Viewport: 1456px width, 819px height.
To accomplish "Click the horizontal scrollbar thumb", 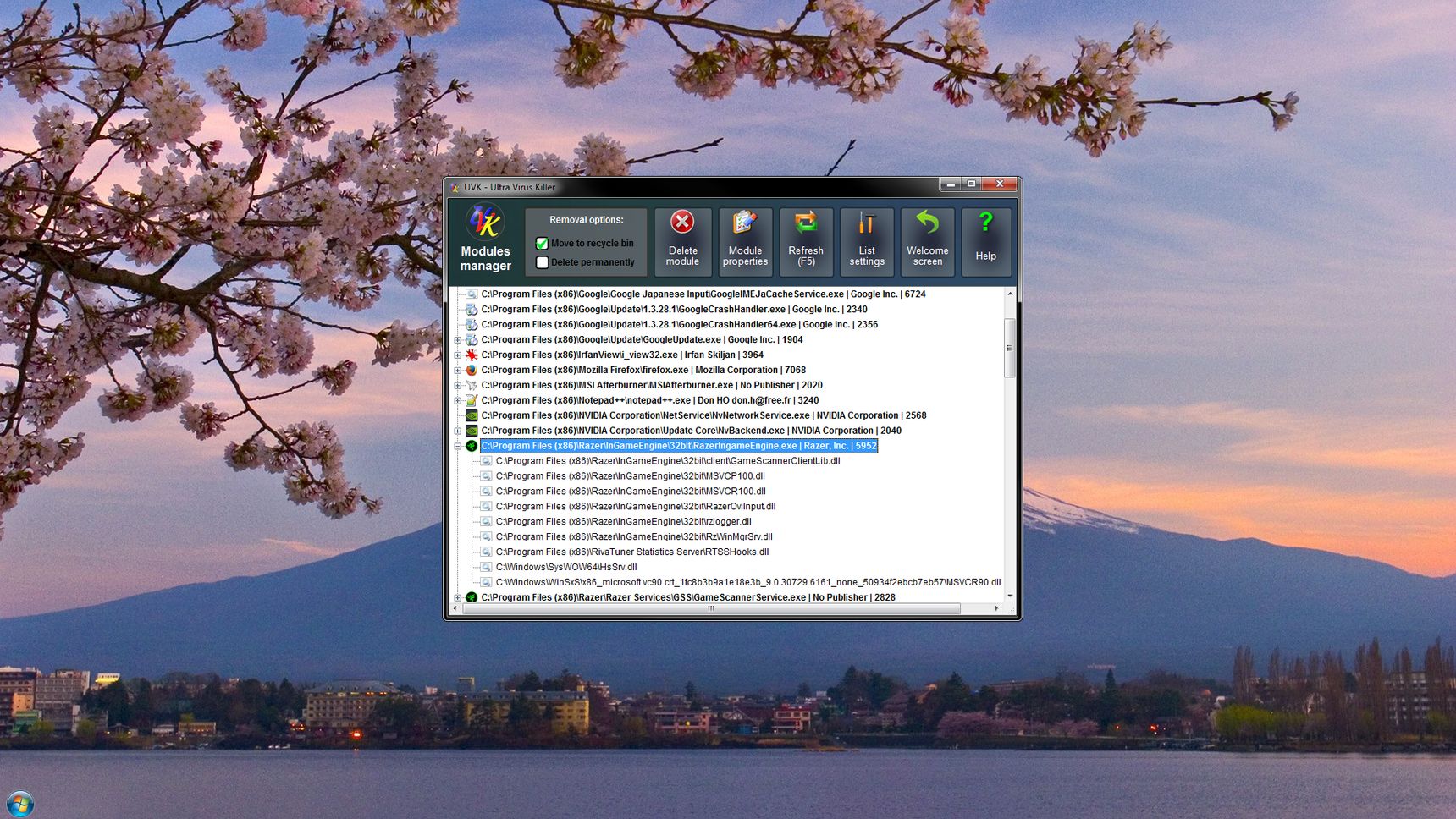I will coord(711,608).
